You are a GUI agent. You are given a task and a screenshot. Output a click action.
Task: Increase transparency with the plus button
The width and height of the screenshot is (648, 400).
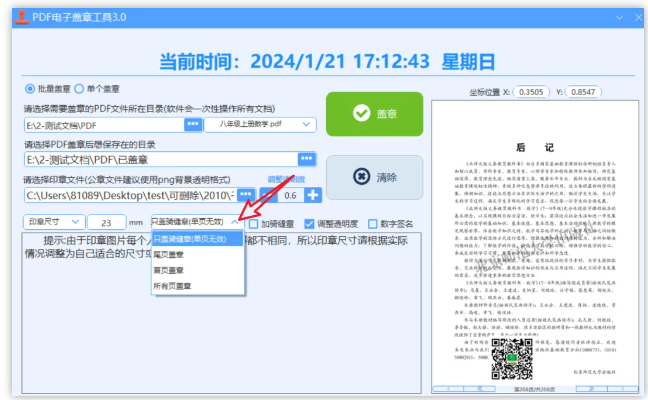tap(313, 195)
